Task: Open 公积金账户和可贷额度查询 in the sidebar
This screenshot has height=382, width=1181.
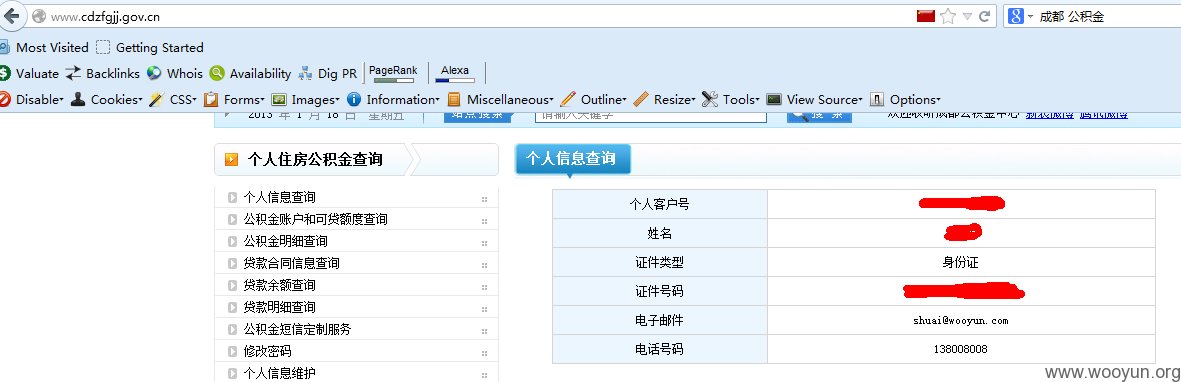Action: coord(316,219)
